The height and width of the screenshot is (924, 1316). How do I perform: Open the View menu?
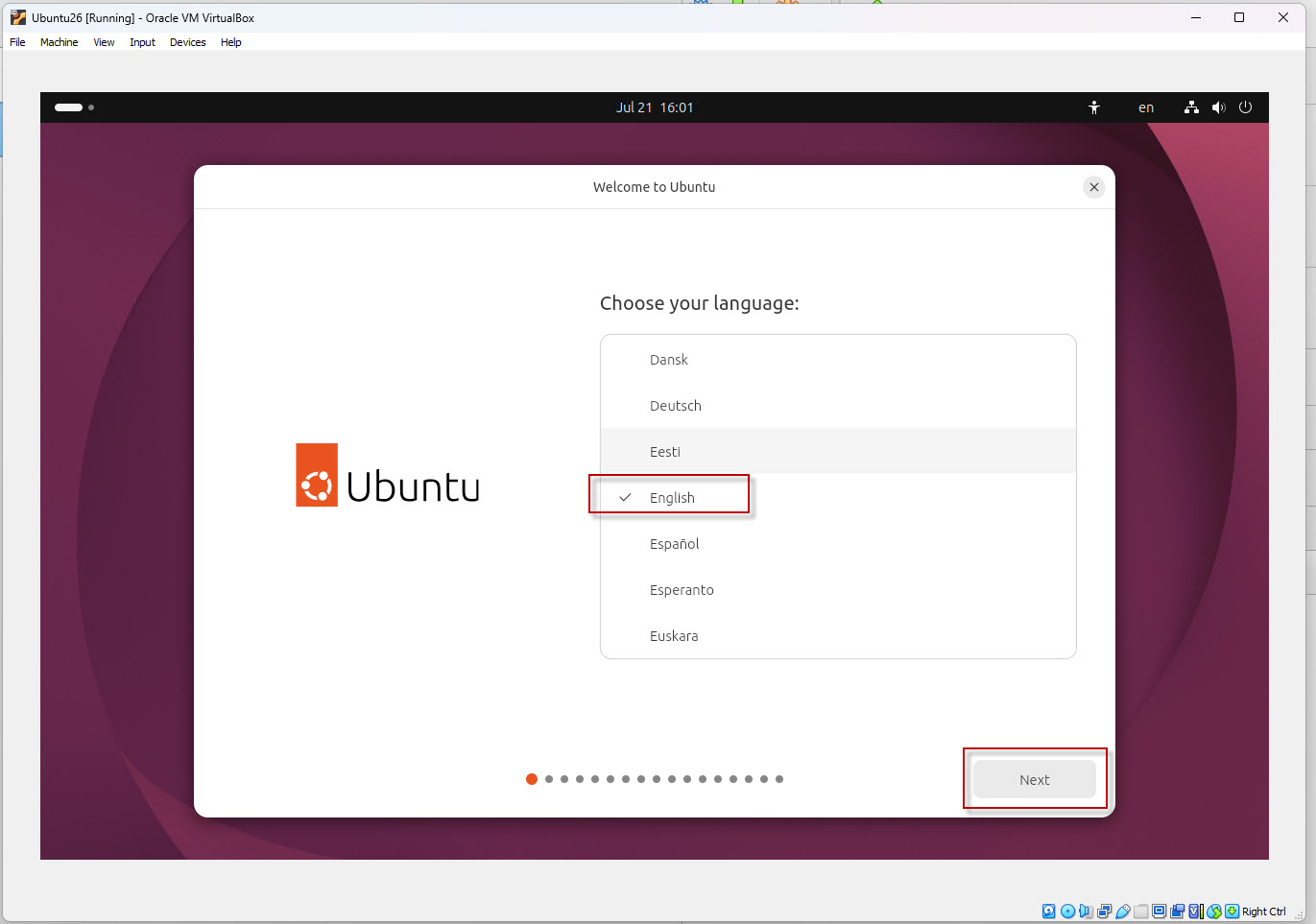104,42
